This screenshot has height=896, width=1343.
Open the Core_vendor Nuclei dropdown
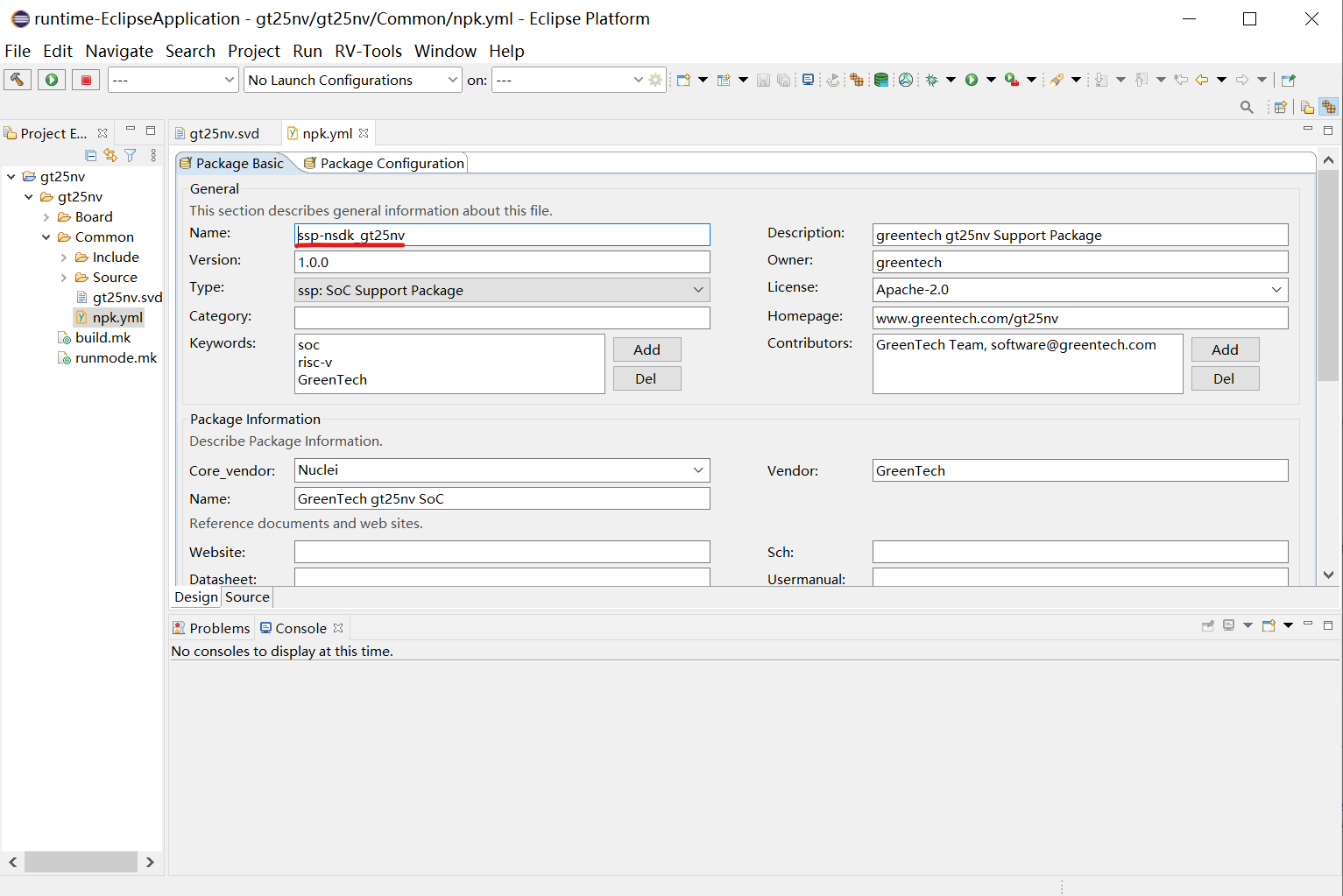[502, 470]
